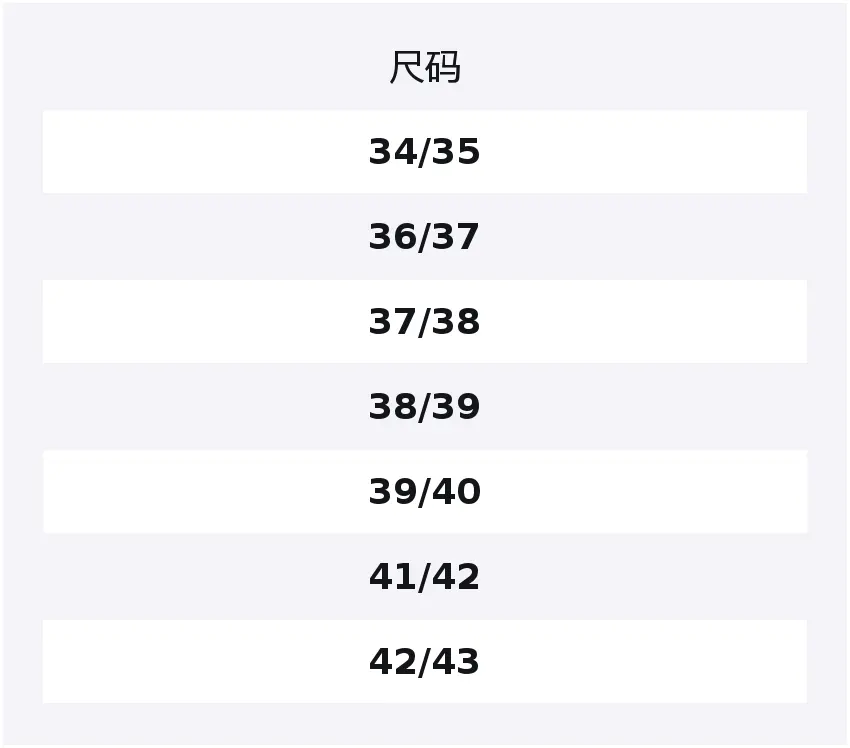
Task: Select the size just above 37/38
Action: (x=424, y=237)
